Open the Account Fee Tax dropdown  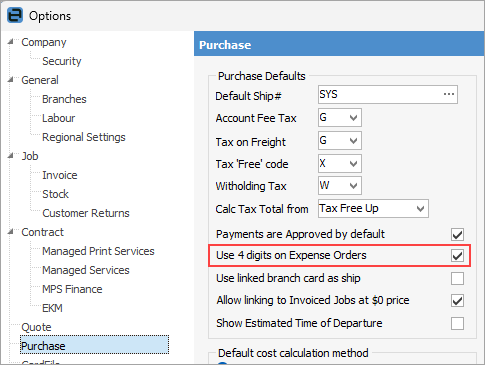[x=353, y=118]
